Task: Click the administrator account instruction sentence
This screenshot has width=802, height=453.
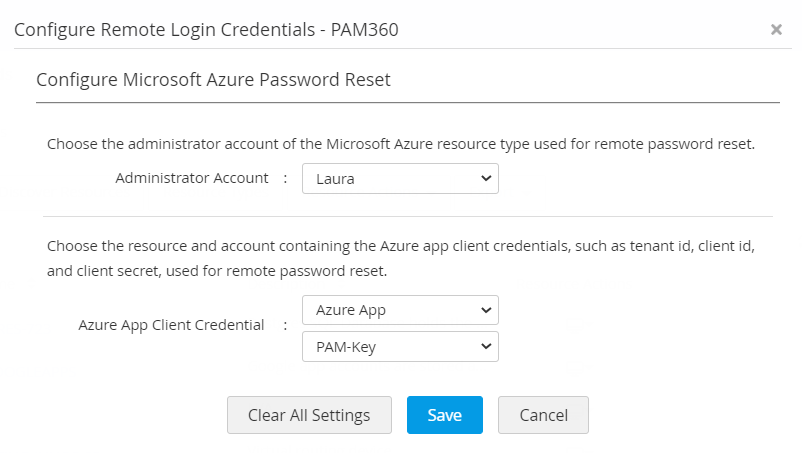Action: (x=400, y=144)
